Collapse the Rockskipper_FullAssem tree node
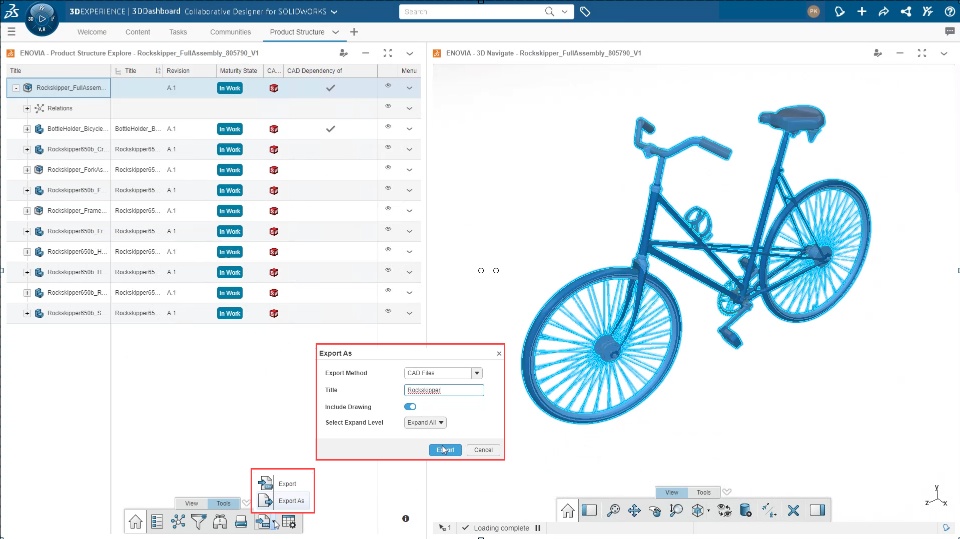The width and height of the screenshot is (960, 539). point(16,88)
